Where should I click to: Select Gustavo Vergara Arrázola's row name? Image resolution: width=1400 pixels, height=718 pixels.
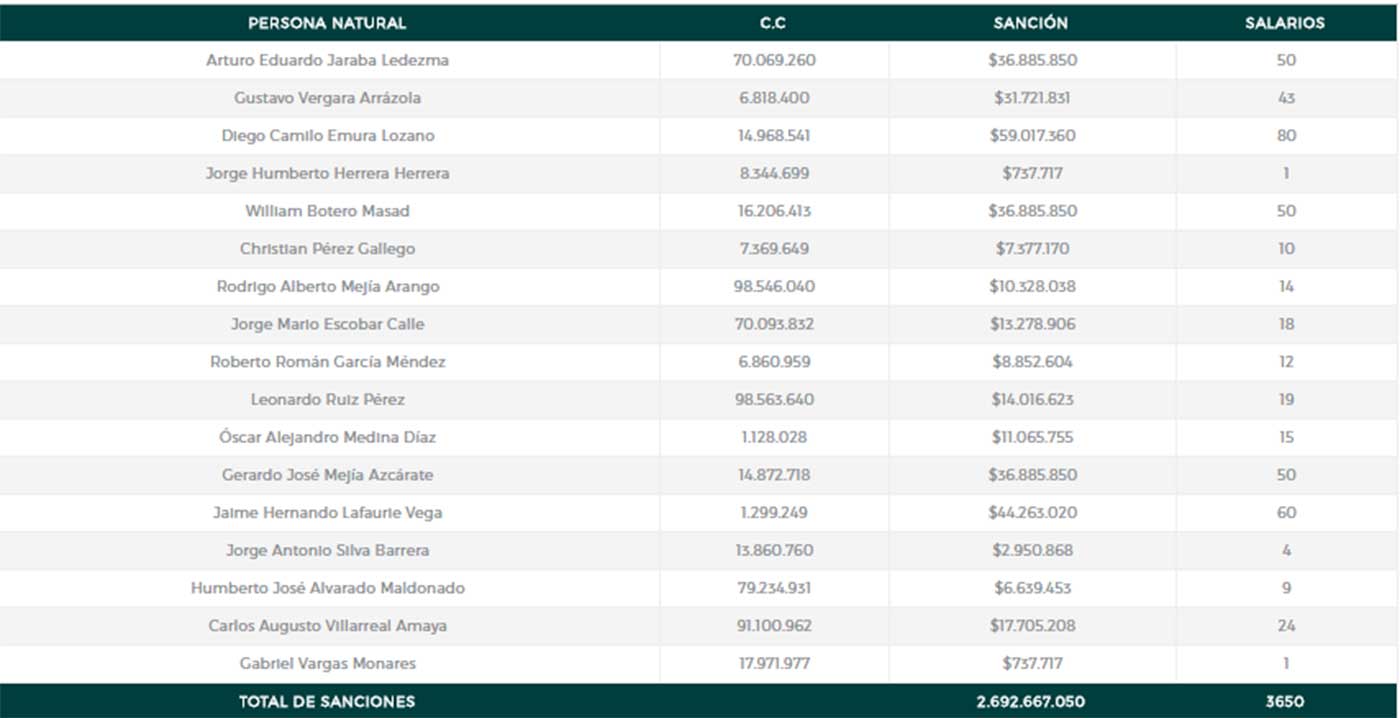(x=327, y=98)
